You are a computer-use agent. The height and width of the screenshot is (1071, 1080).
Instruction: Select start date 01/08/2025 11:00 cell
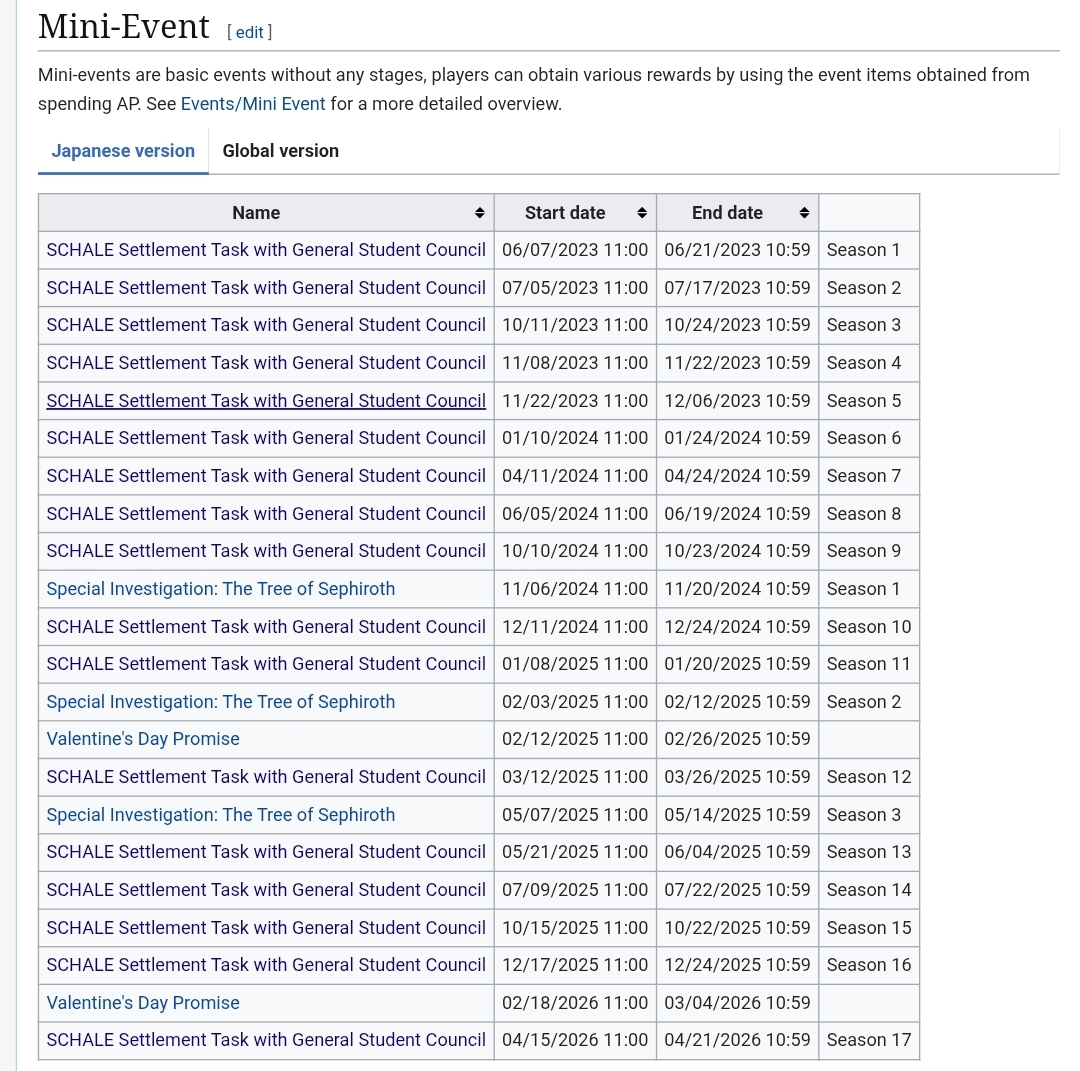[x=575, y=664]
